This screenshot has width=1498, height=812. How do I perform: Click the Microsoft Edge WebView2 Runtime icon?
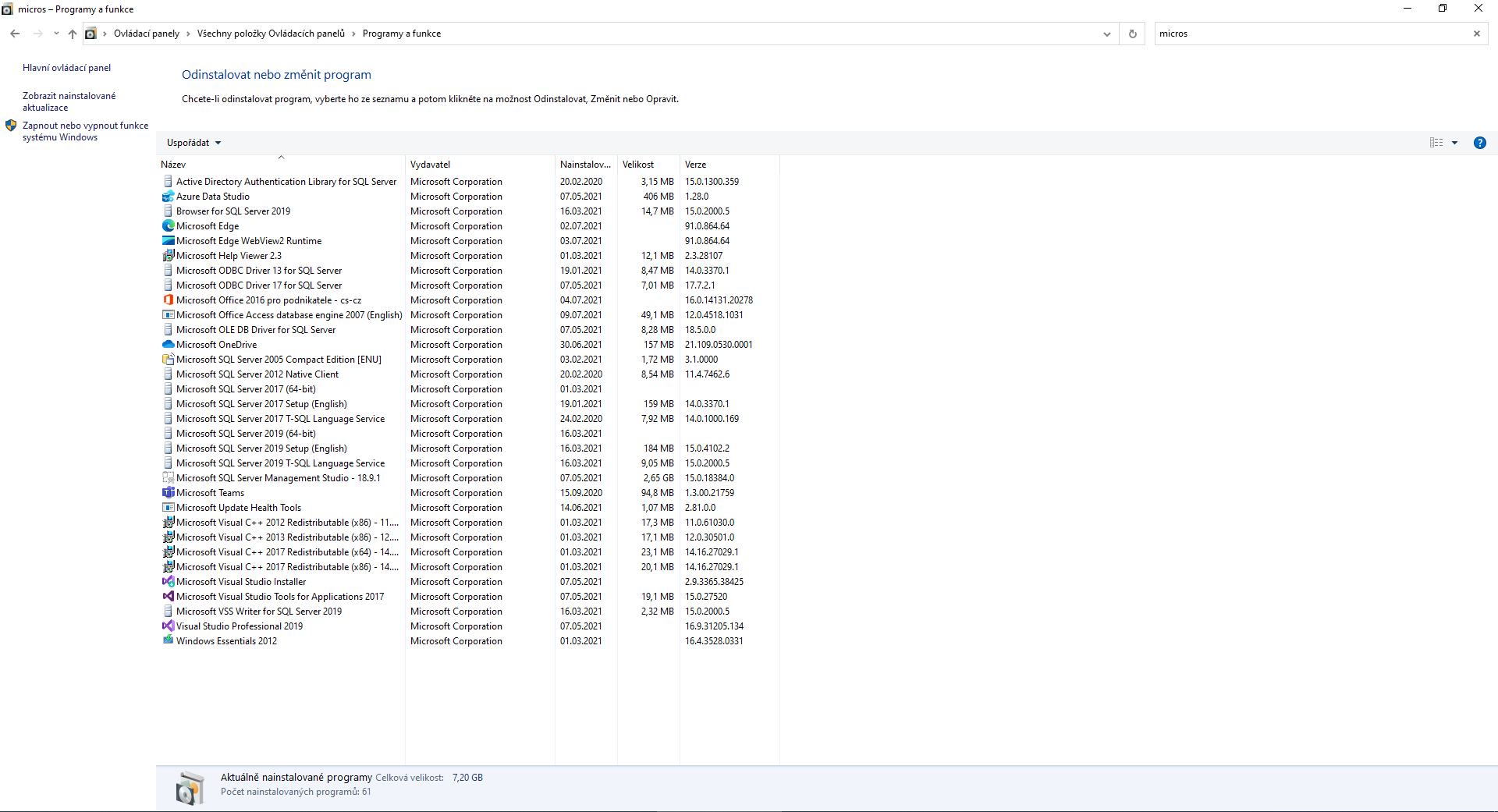(168, 241)
